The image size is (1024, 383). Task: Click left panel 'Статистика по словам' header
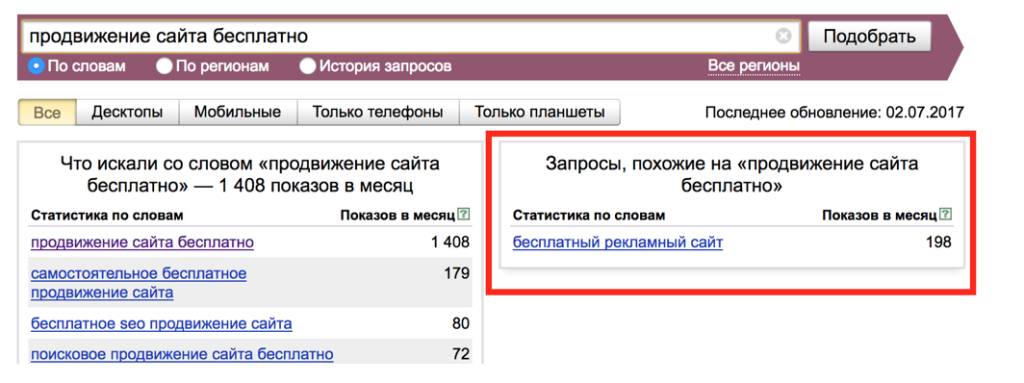(x=107, y=215)
